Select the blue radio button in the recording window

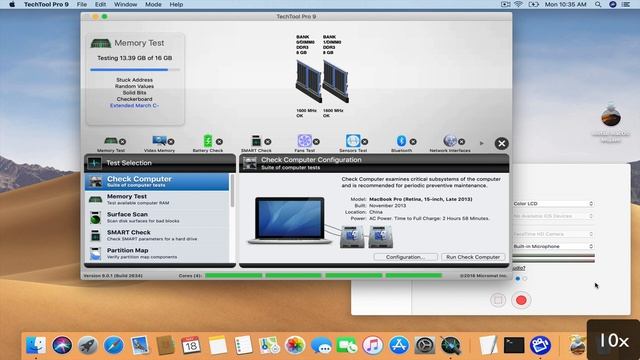pos(518,279)
